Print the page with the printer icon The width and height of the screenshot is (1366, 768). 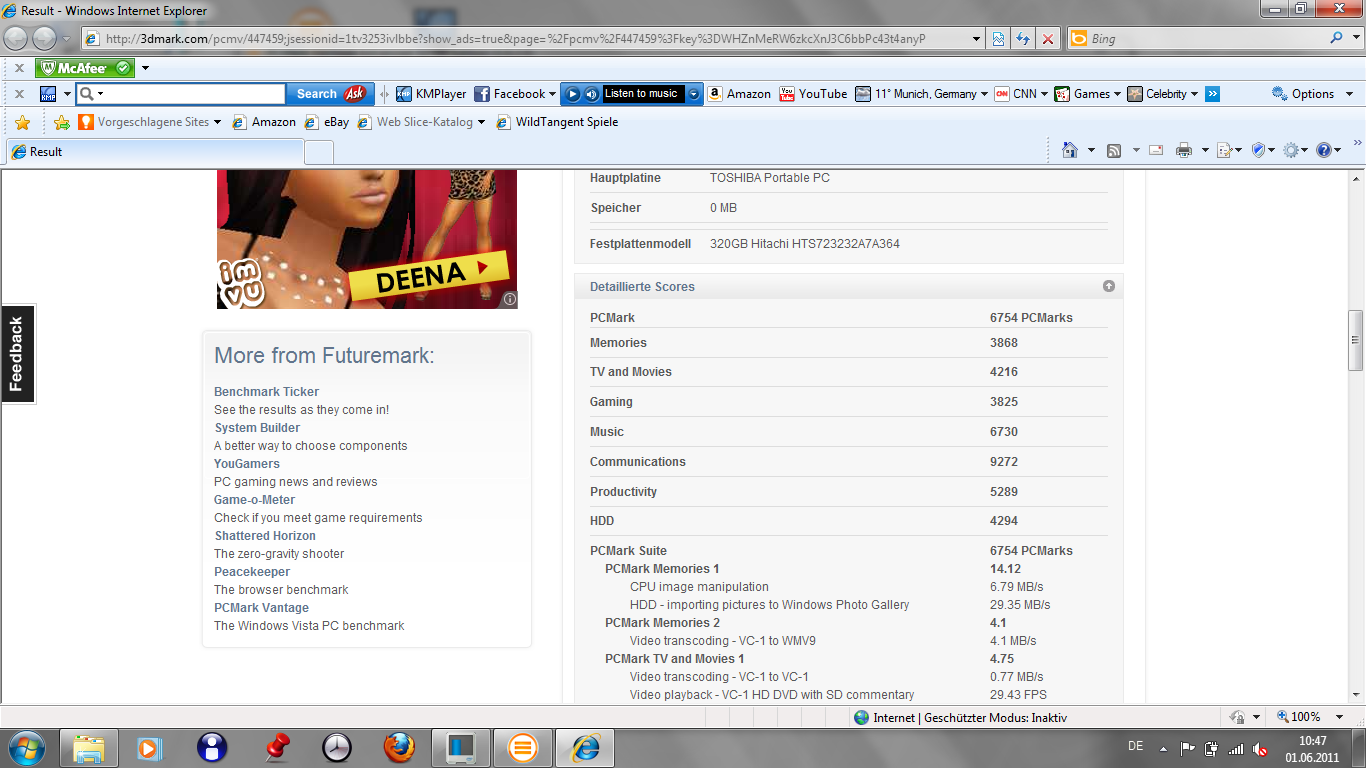pyautogui.click(x=1184, y=150)
